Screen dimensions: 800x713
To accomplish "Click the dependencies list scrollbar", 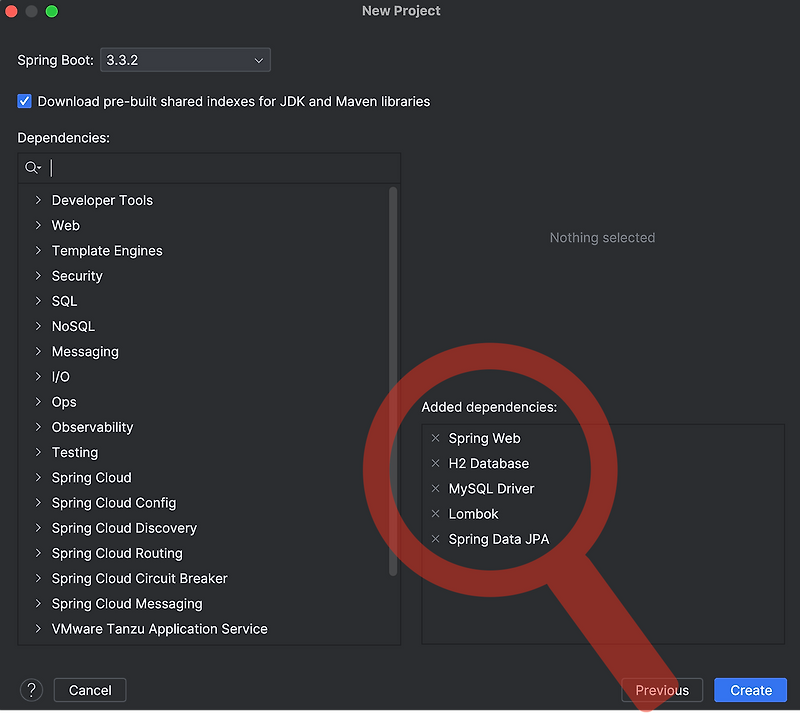I will pyautogui.click(x=393, y=381).
